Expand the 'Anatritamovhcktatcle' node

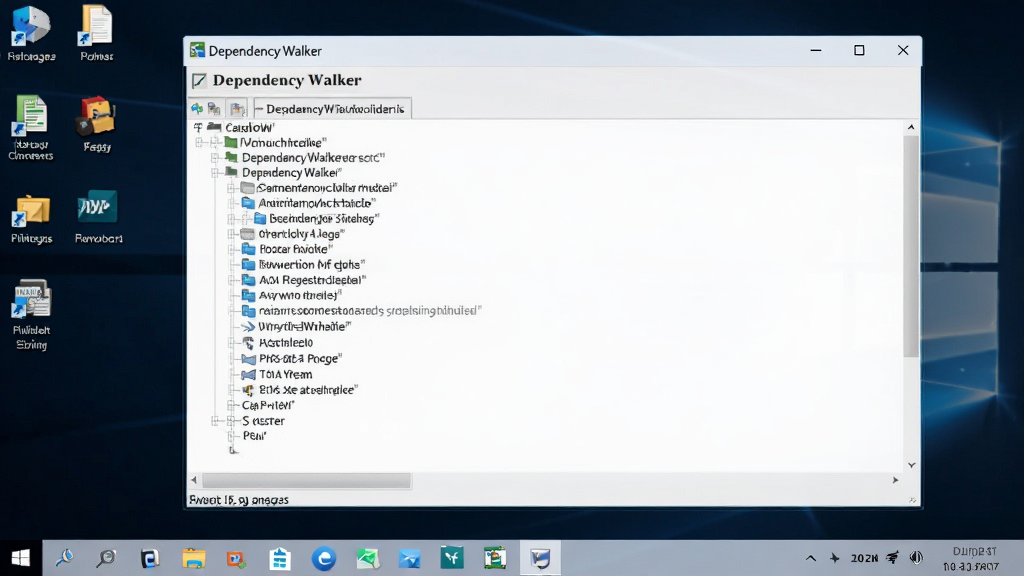[231, 203]
